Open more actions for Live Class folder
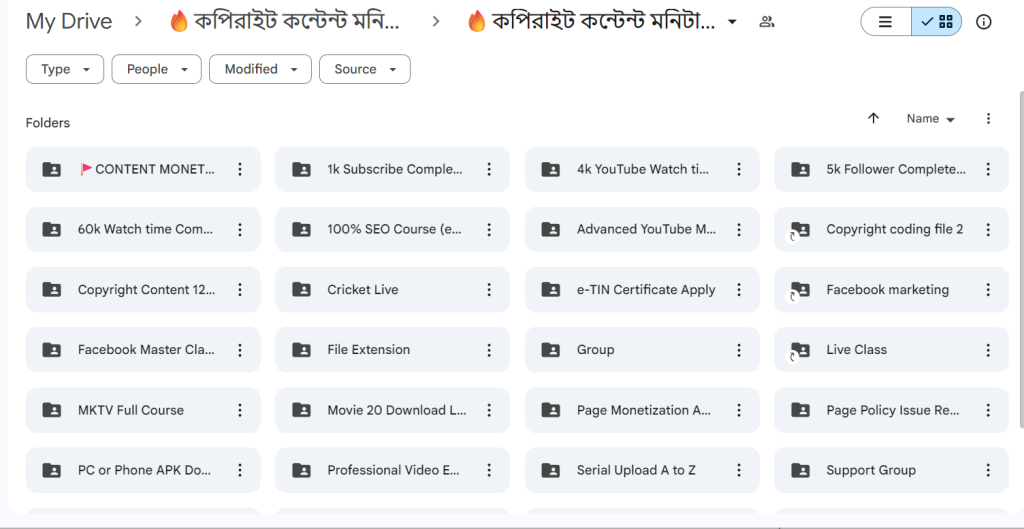1024x529 pixels. point(988,349)
